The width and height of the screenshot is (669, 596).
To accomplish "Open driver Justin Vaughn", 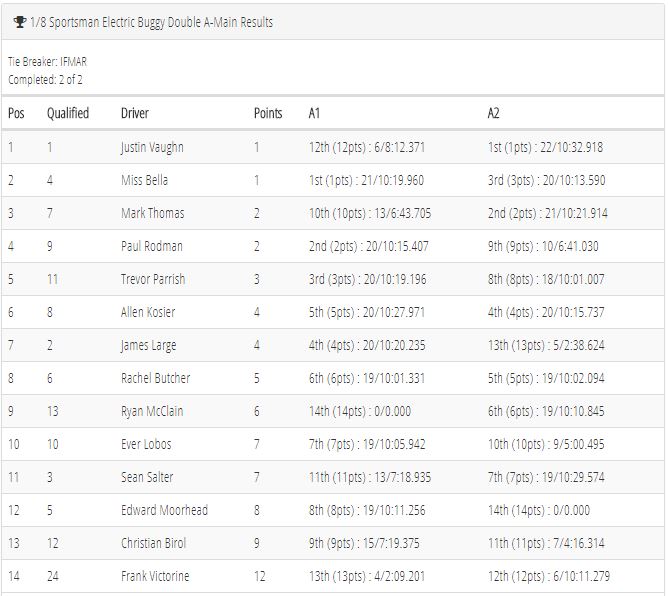I will click(152, 148).
